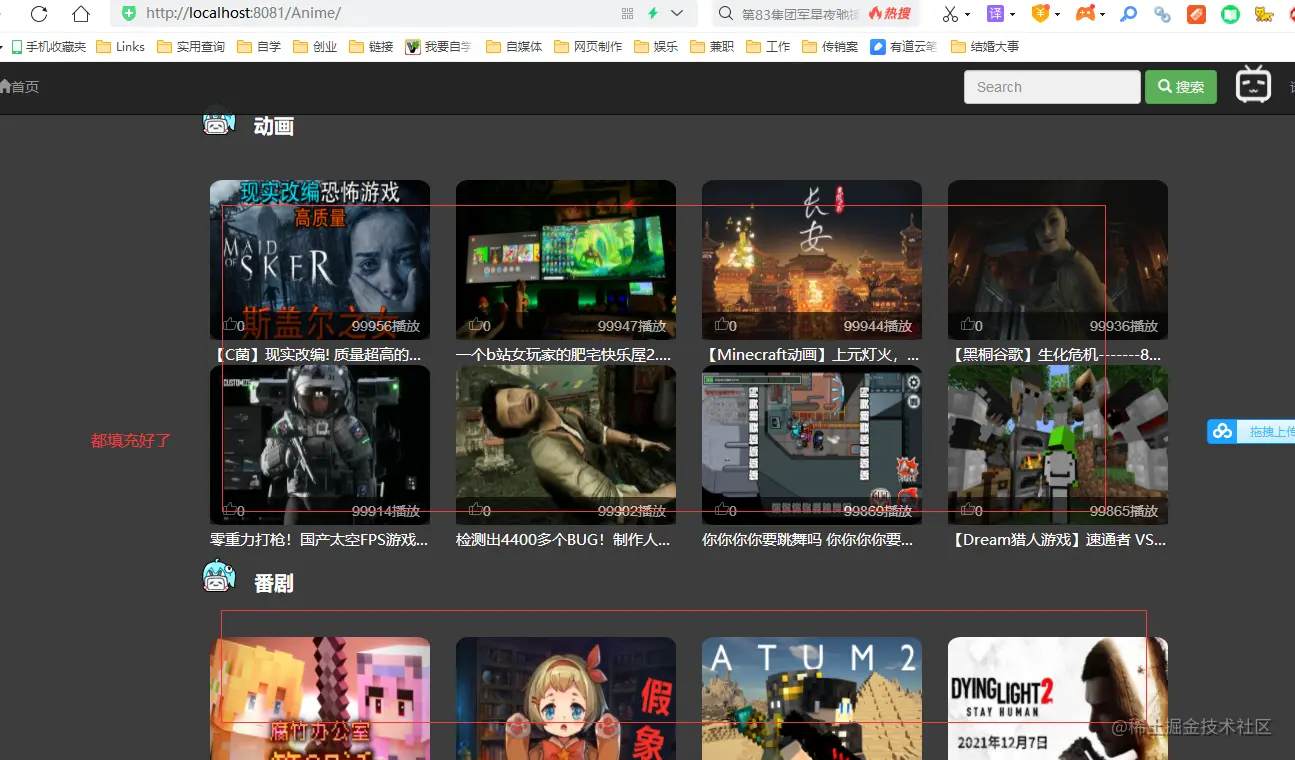Image resolution: width=1295 pixels, height=760 pixels.
Task: Click the red gamepad extension icon
Action: 1085,14
